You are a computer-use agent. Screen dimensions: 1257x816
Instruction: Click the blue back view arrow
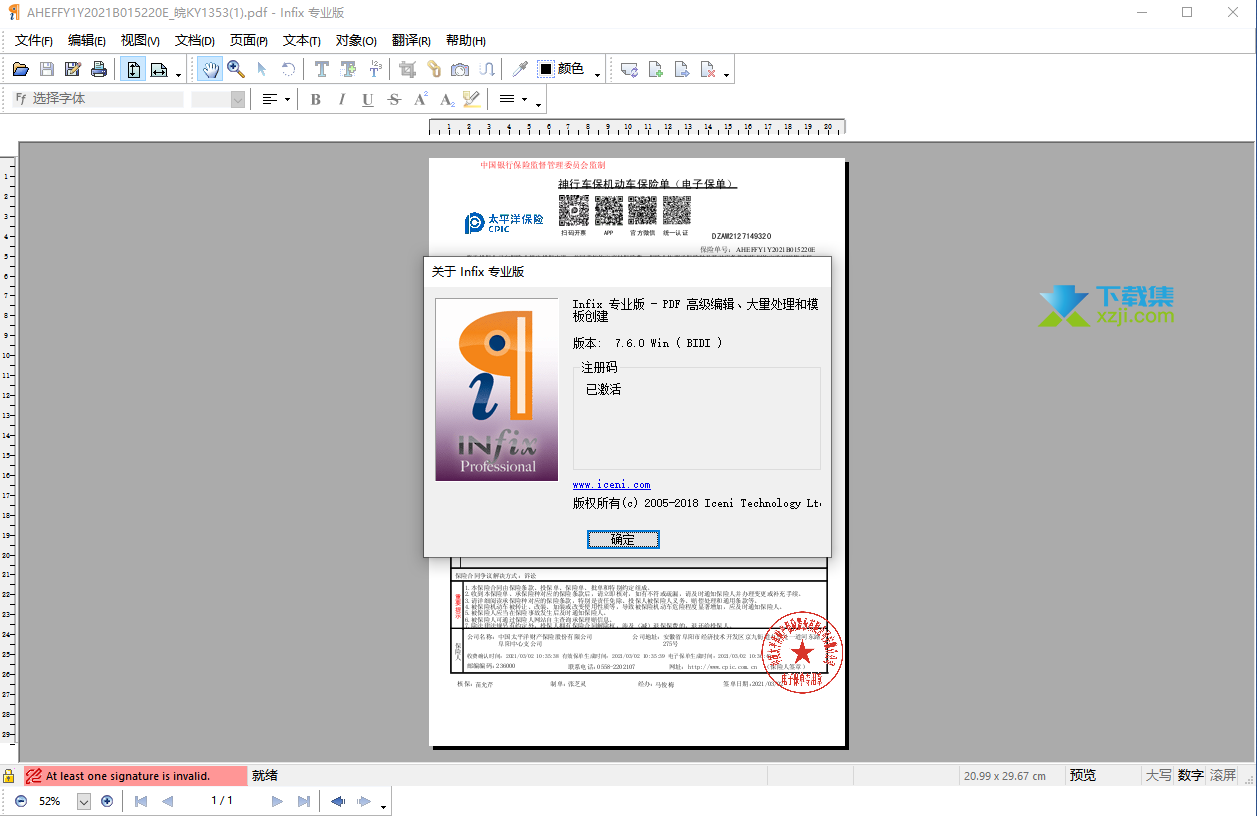tap(338, 801)
